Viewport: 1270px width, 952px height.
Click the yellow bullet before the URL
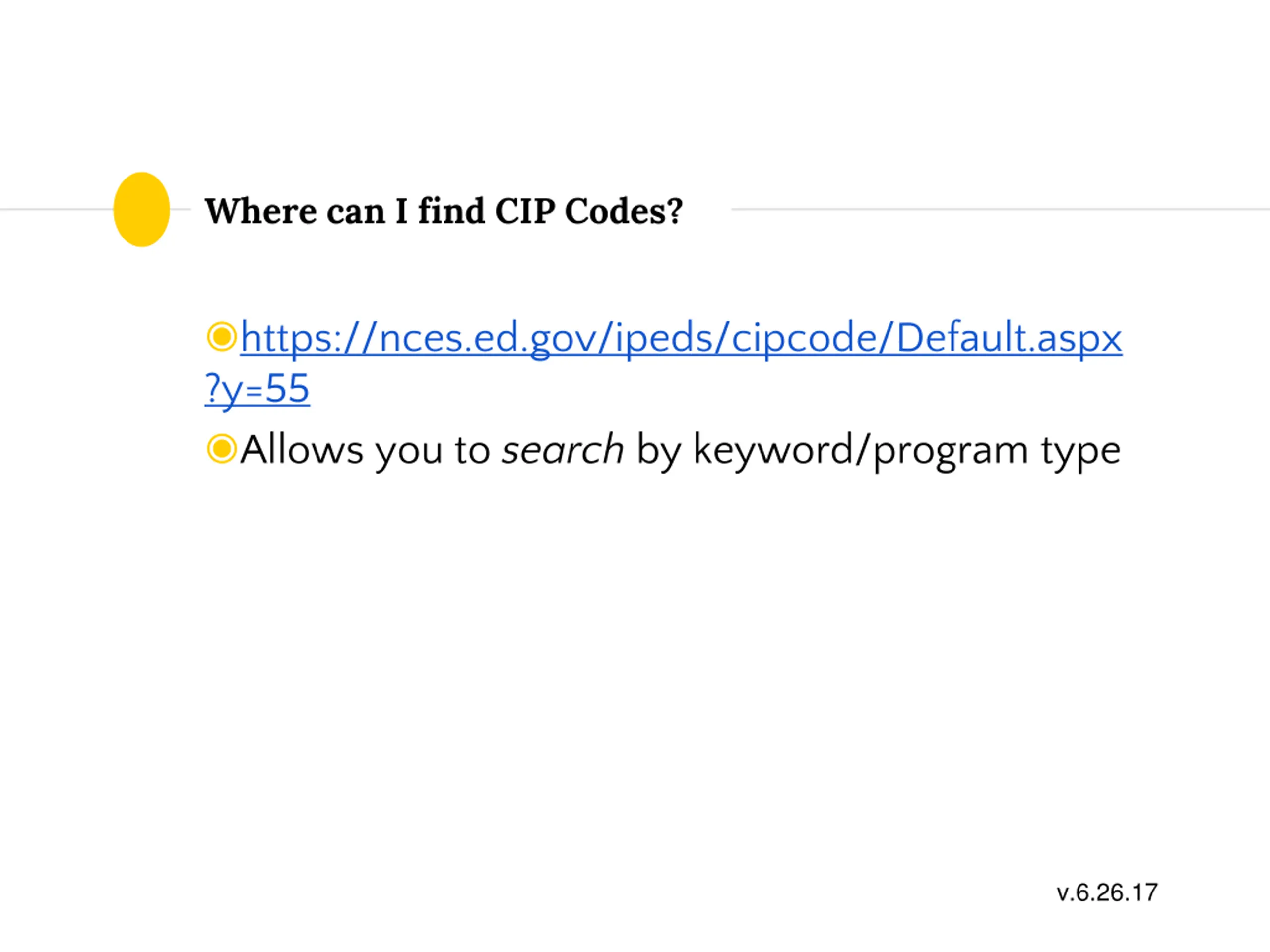tap(221, 337)
